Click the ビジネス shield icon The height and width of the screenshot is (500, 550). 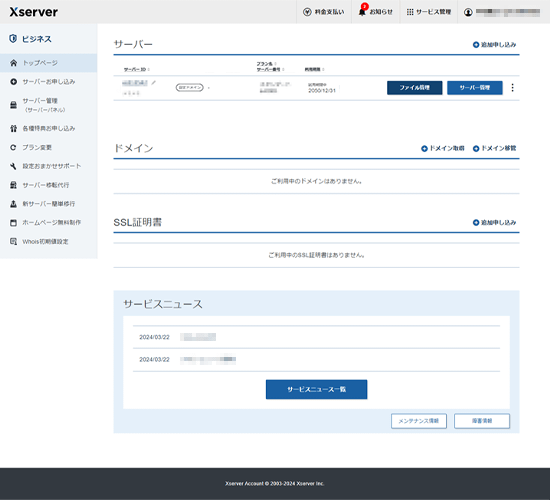(x=13, y=39)
